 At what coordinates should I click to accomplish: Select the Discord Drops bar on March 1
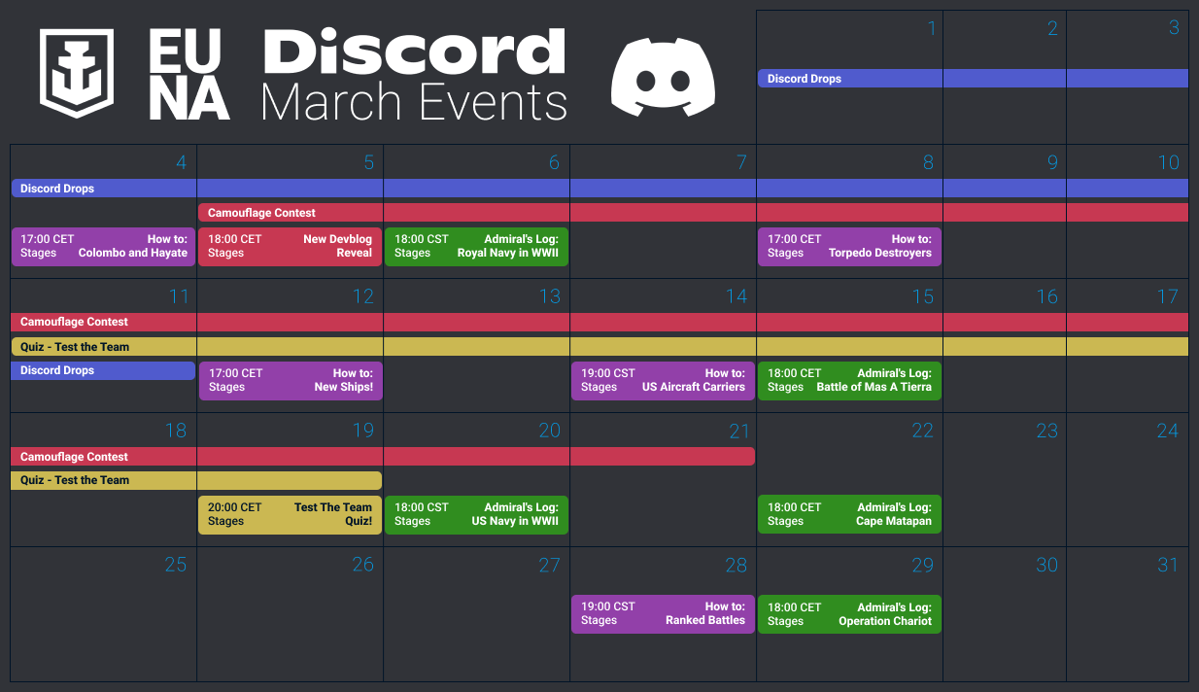pos(804,79)
